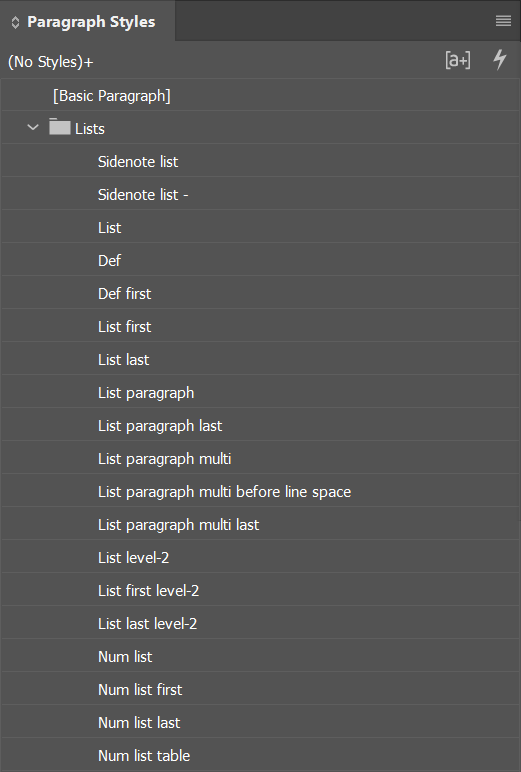Image resolution: width=521 pixels, height=772 pixels.
Task: Click the Quick Apply lightning bolt icon
Action: [500, 60]
